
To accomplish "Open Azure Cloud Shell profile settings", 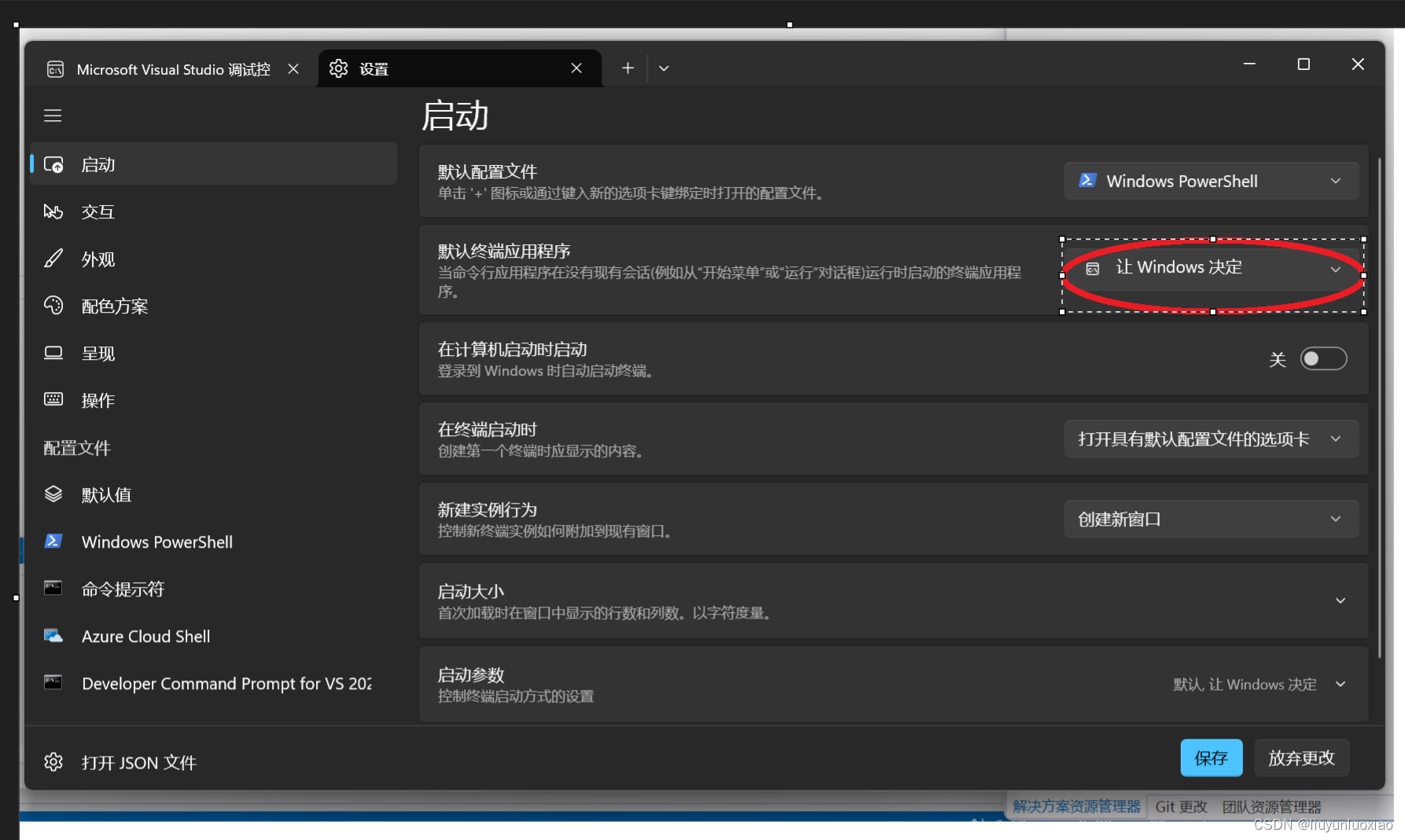I will 213,636.
